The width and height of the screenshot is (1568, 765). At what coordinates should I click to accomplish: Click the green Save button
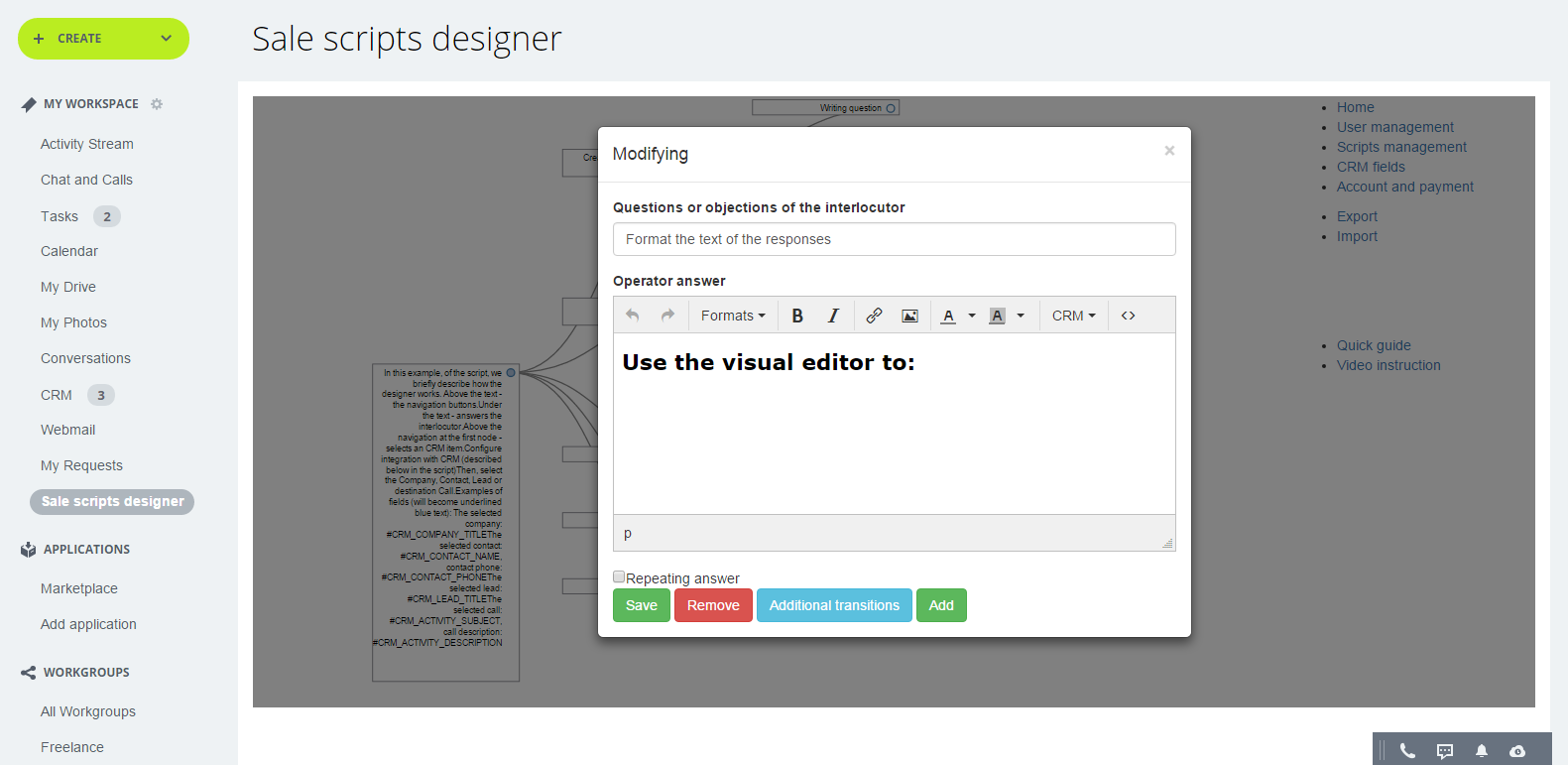tap(641, 605)
